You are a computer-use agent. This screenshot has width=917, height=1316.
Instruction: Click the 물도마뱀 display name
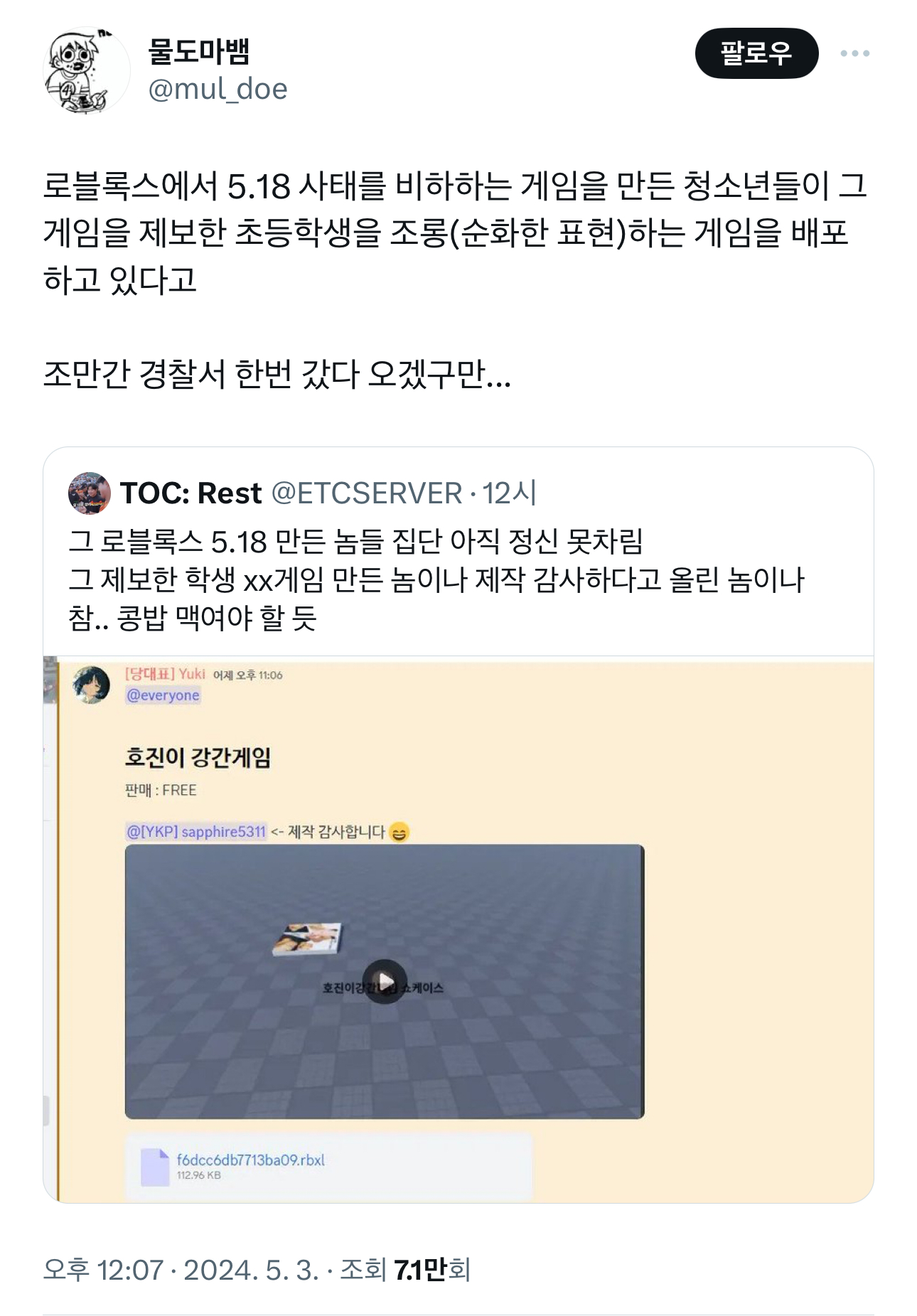coord(199,51)
